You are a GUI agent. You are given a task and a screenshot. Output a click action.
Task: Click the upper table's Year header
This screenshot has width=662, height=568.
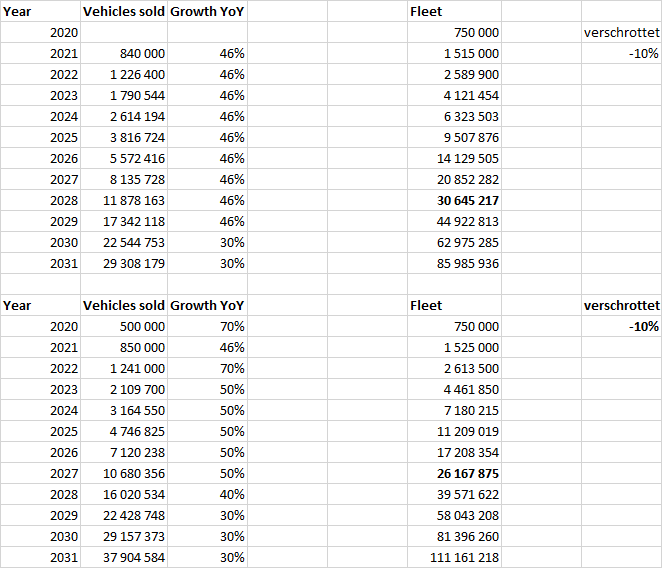coord(18,12)
